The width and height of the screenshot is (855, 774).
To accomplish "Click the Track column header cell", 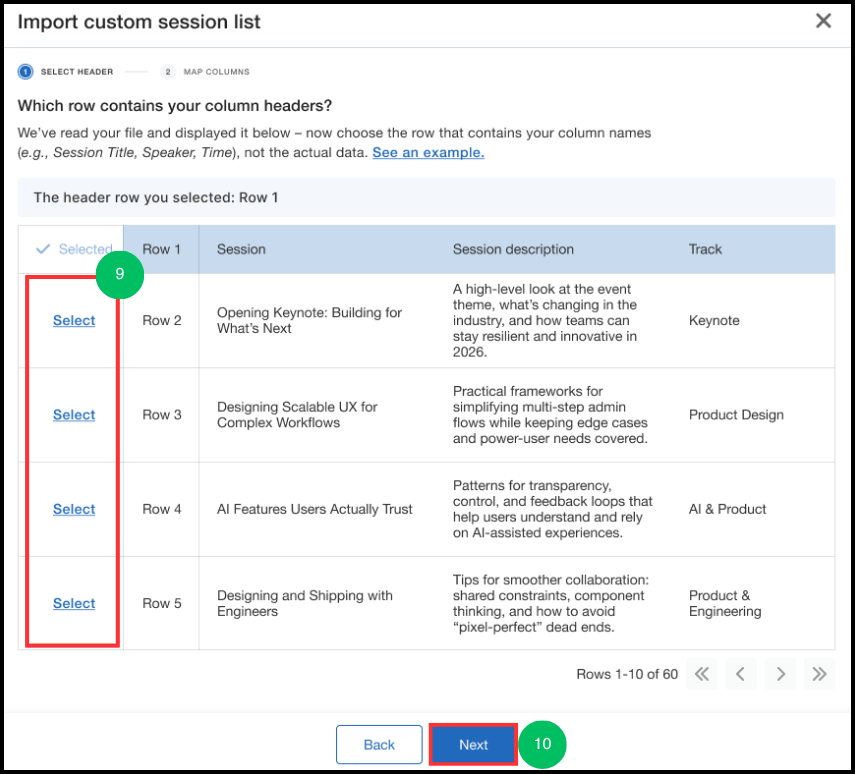I will pos(752,249).
